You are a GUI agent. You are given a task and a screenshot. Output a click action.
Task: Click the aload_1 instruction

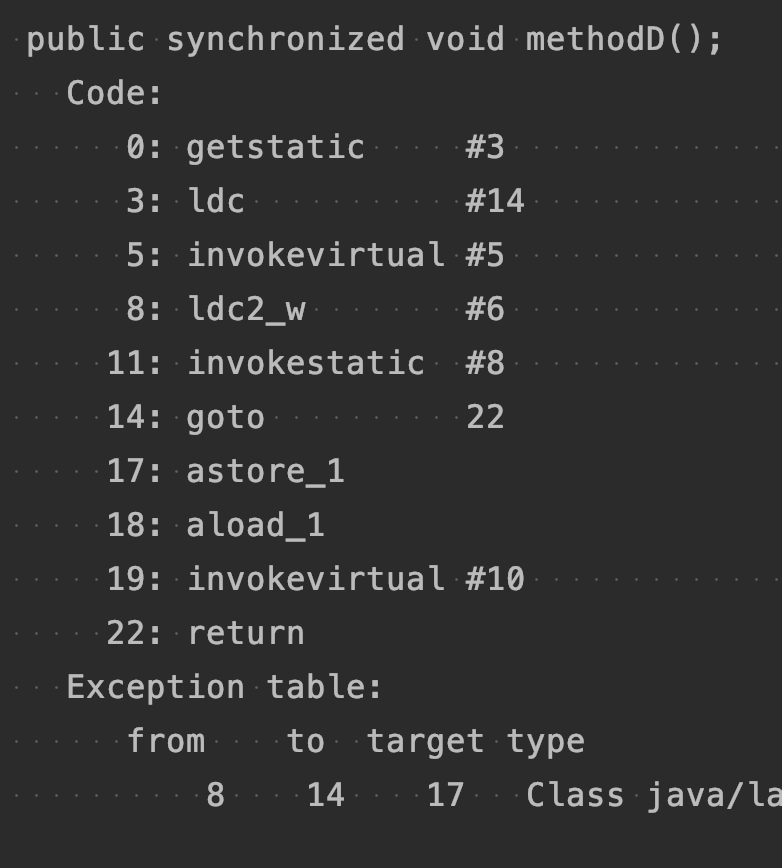tap(255, 525)
